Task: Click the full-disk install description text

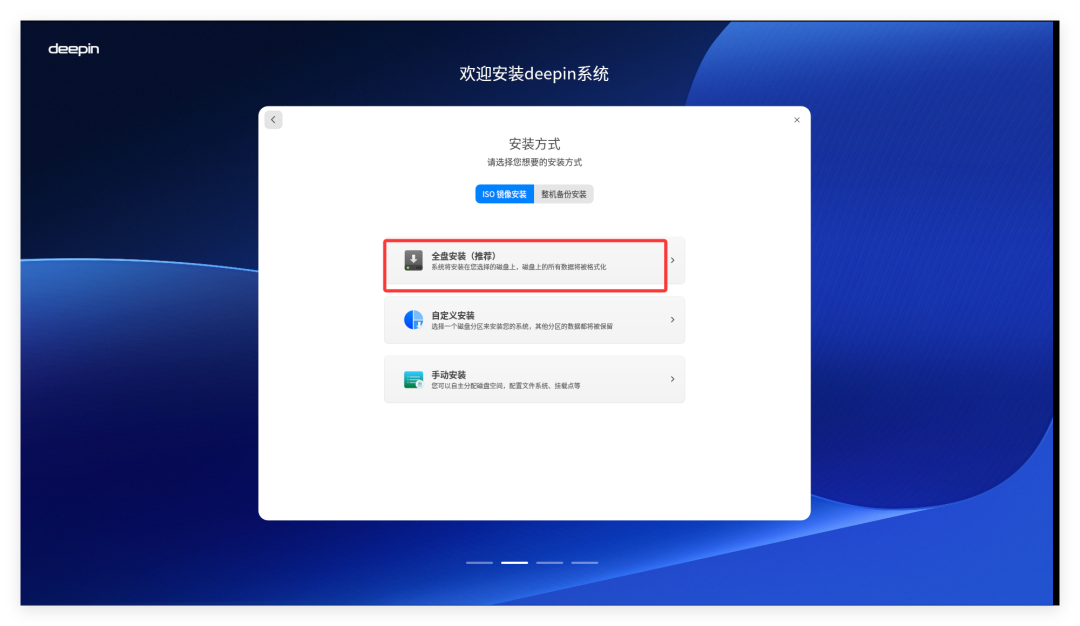Action: (519, 267)
